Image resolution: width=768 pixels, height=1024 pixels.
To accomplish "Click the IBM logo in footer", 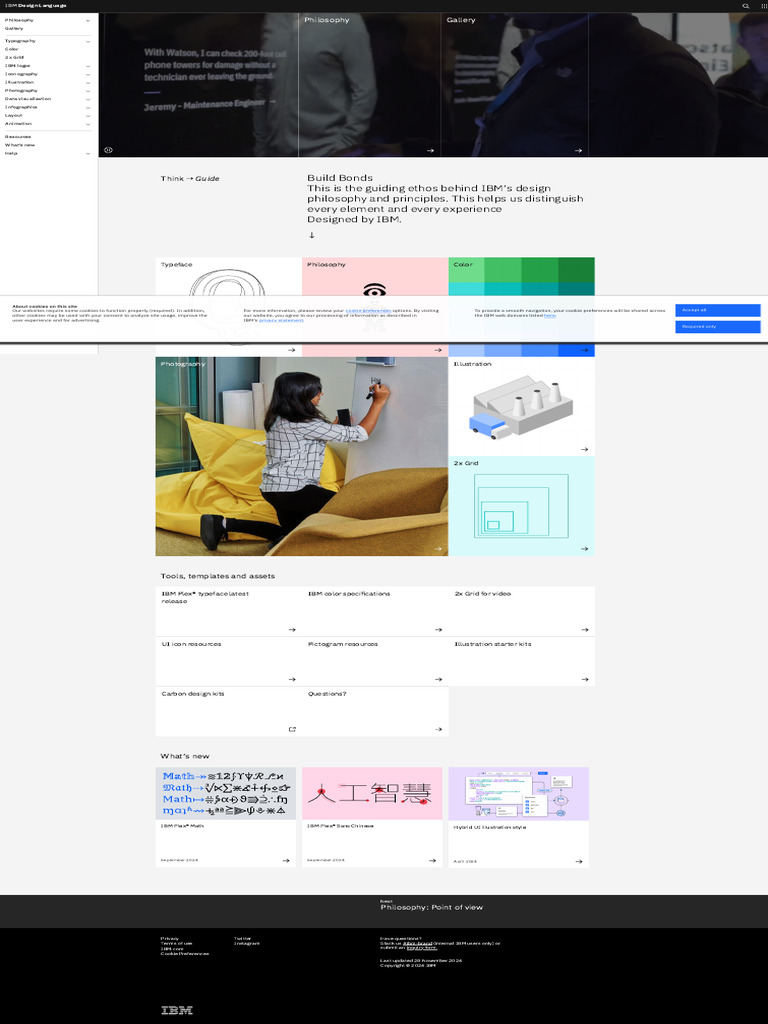I will (177, 1010).
